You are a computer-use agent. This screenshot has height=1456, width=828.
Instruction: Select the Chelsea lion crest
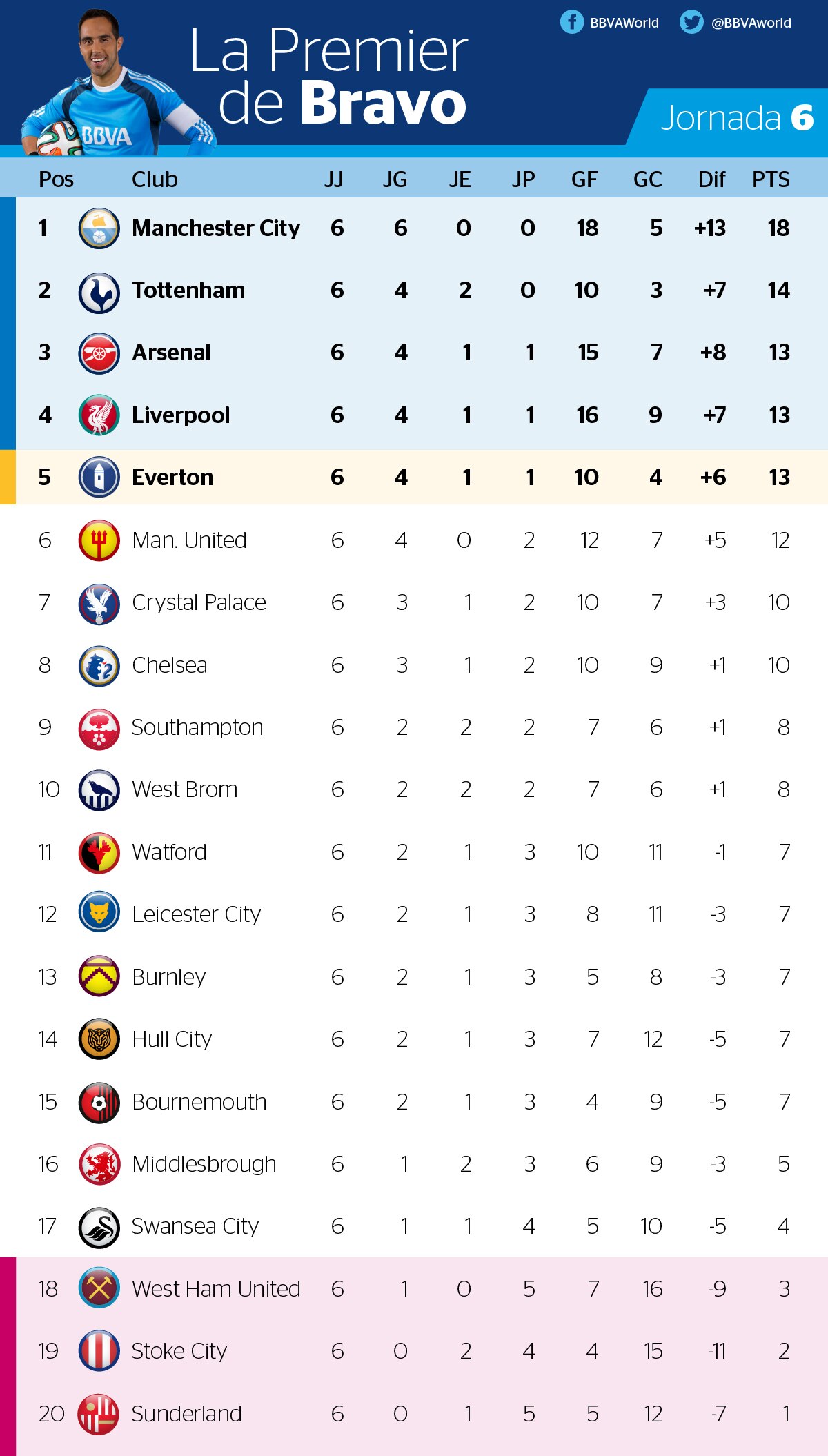99,665
